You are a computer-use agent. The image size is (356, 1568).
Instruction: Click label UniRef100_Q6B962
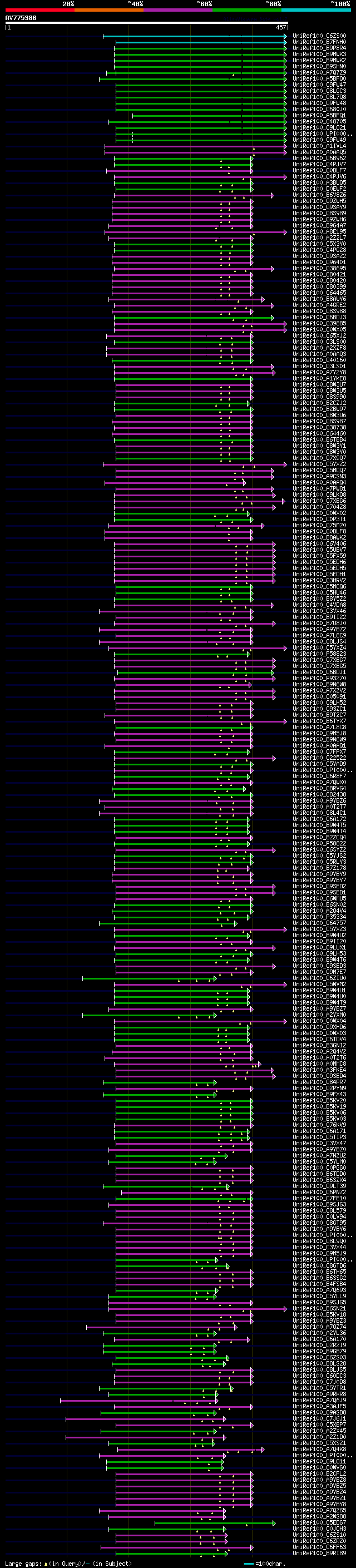click(x=319, y=159)
